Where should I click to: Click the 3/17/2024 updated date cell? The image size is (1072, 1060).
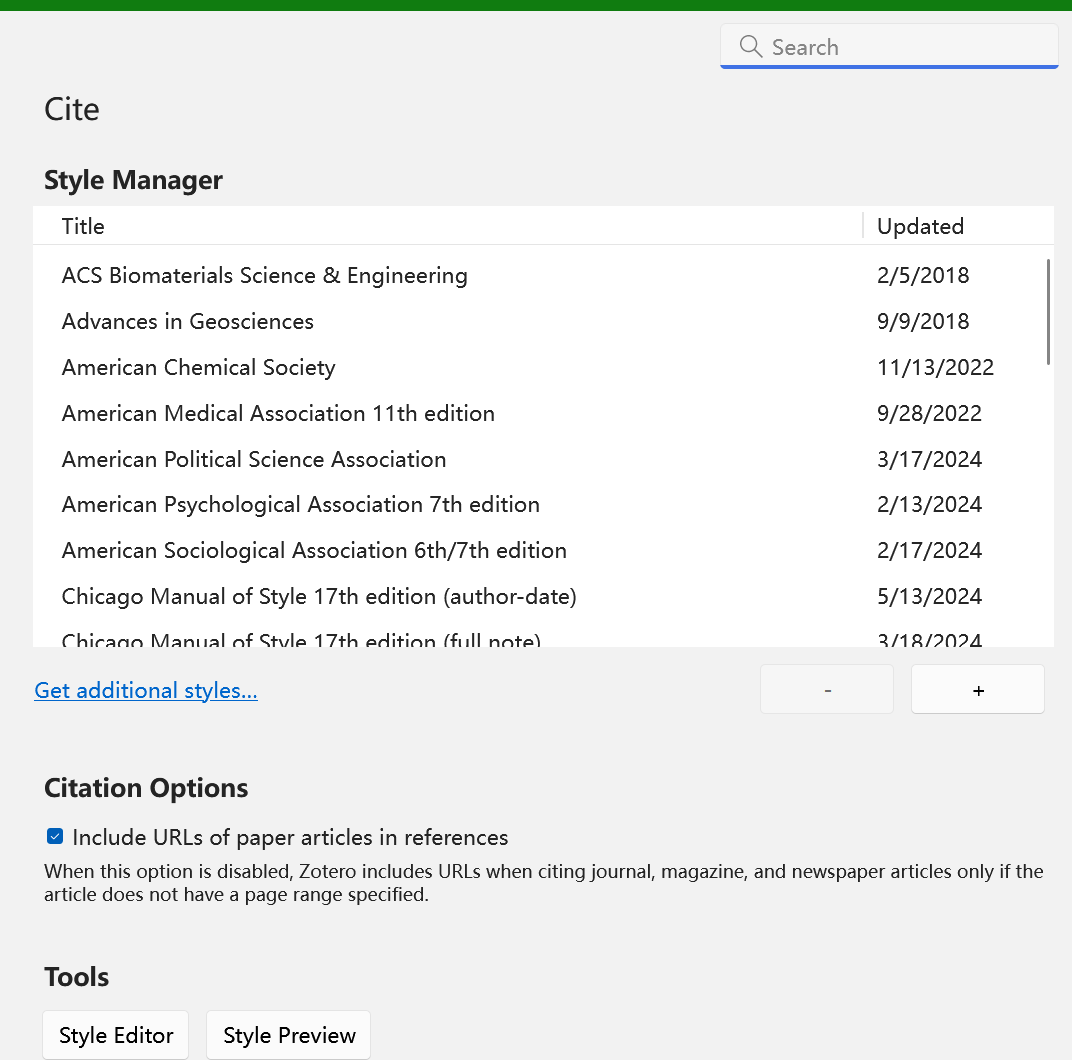coord(929,459)
